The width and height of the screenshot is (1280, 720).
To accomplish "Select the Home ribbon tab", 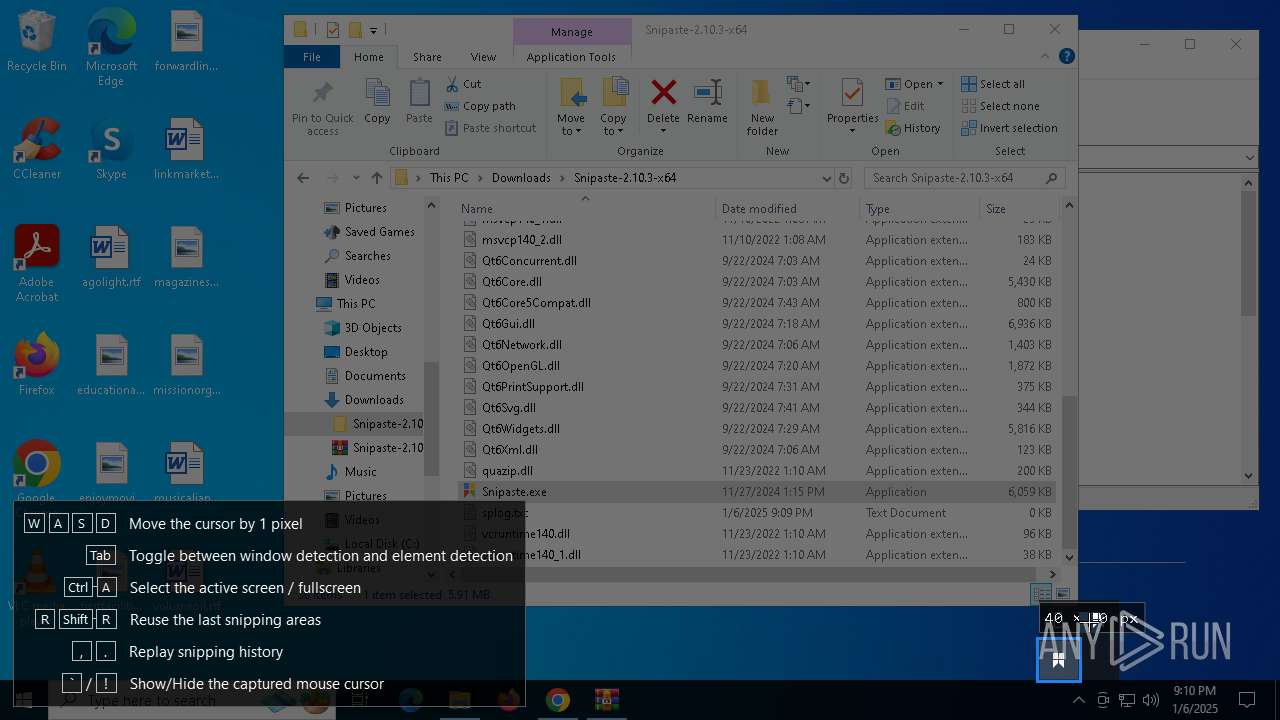I will point(368,57).
